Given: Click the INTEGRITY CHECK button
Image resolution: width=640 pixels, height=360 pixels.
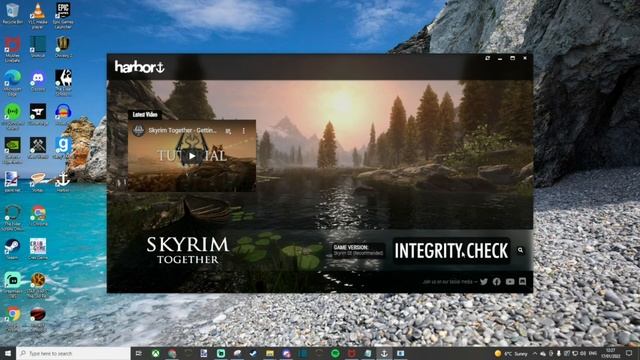Looking at the screenshot, I should [451, 251].
